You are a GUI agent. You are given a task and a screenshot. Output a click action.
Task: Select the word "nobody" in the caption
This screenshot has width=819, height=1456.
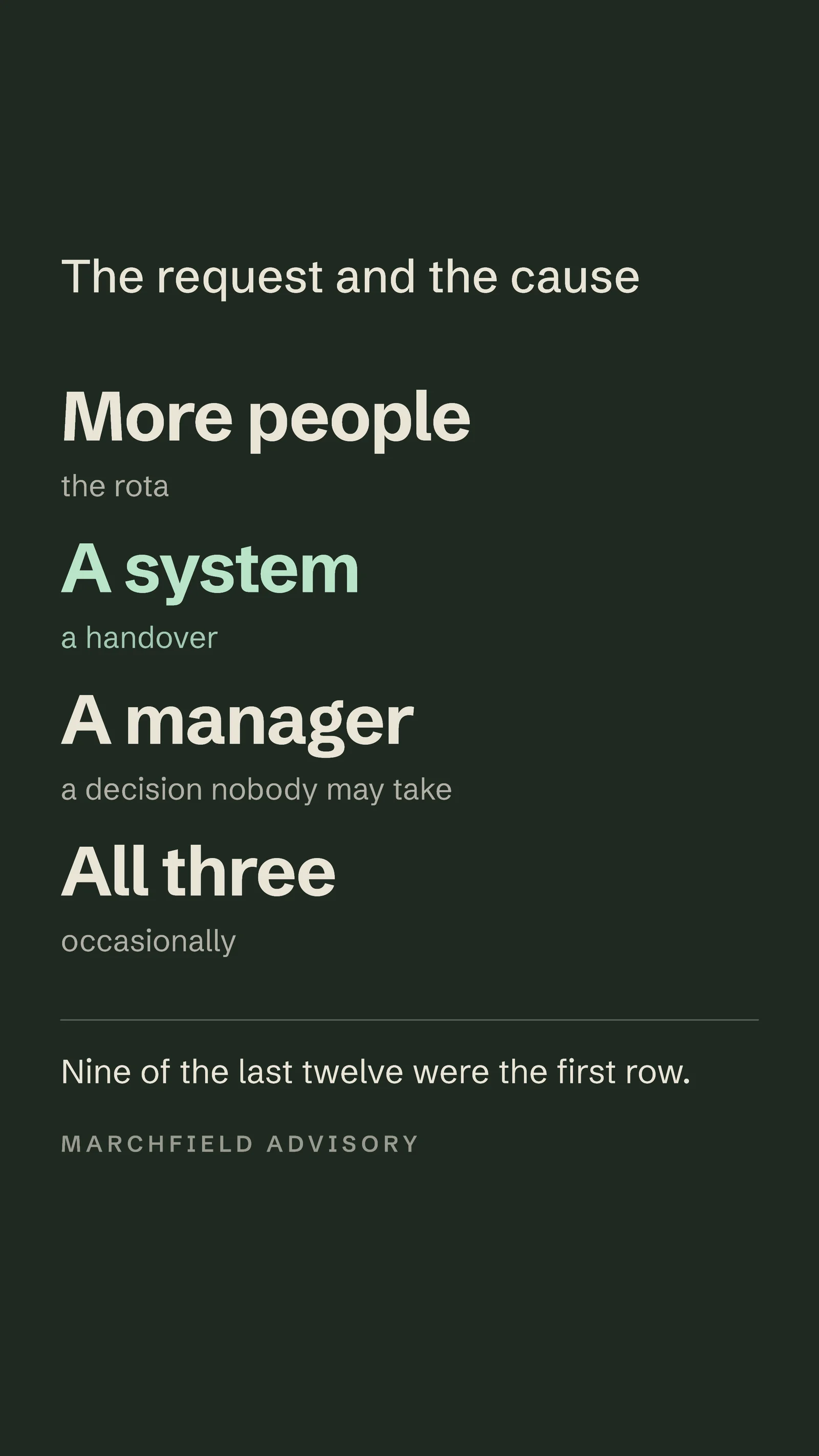click(265, 790)
